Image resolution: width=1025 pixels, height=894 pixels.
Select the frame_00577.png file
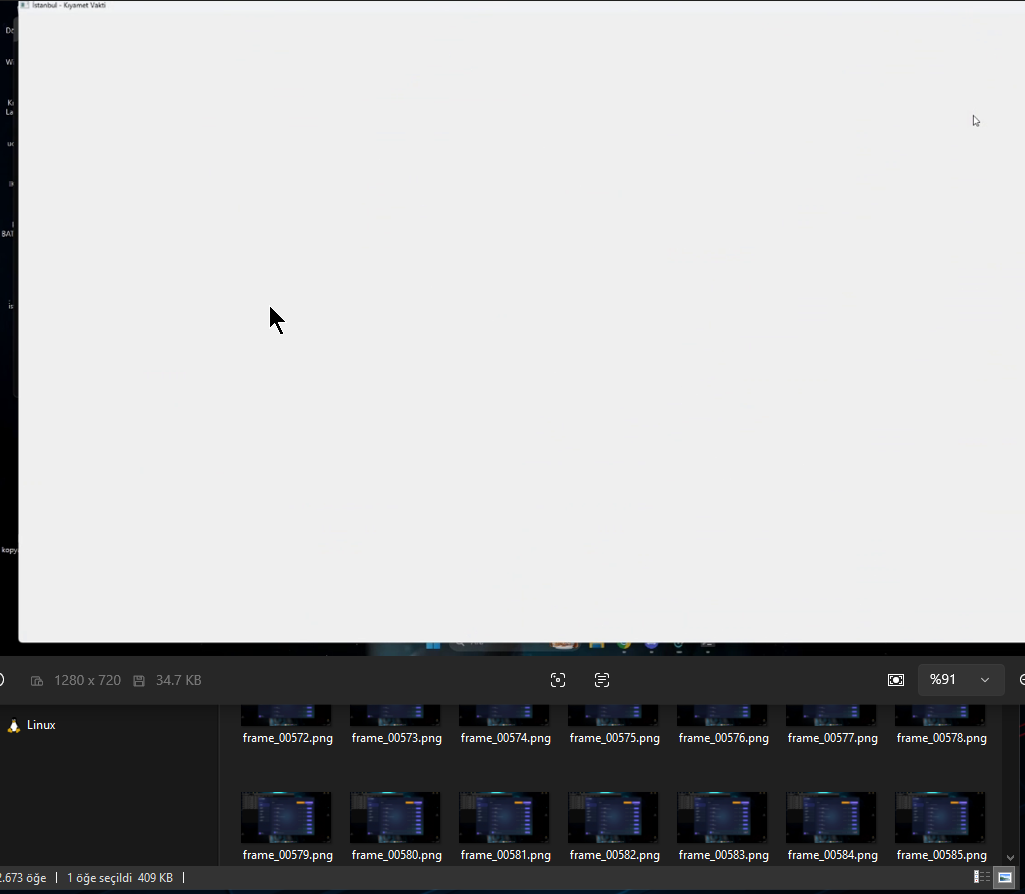pos(832,725)
